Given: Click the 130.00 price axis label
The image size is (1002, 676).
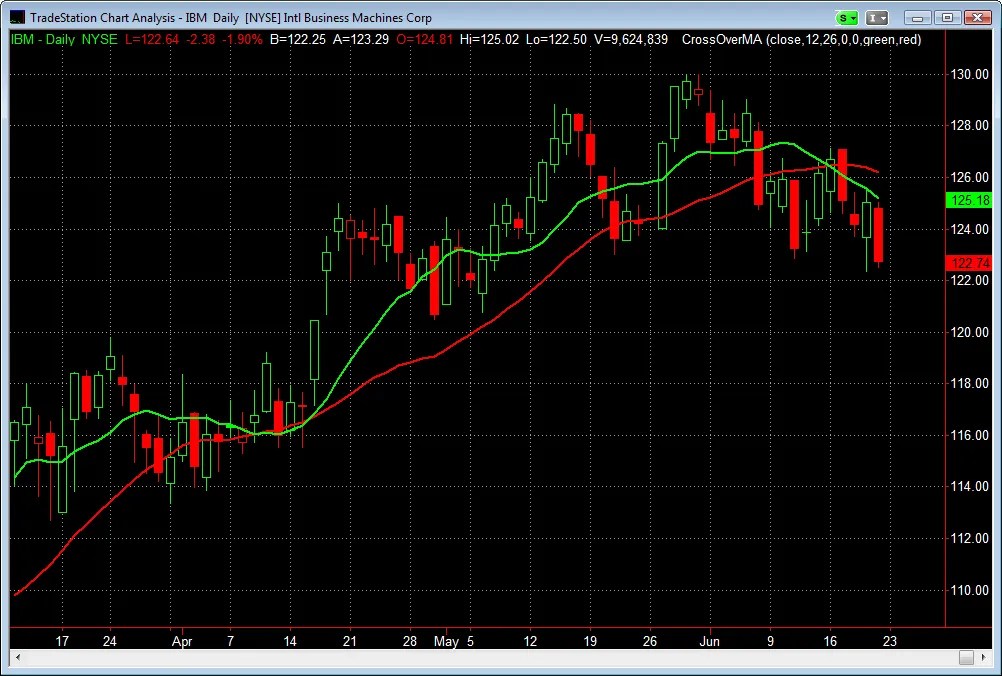Looking at the screenshot, I should [x=969, y=75].
